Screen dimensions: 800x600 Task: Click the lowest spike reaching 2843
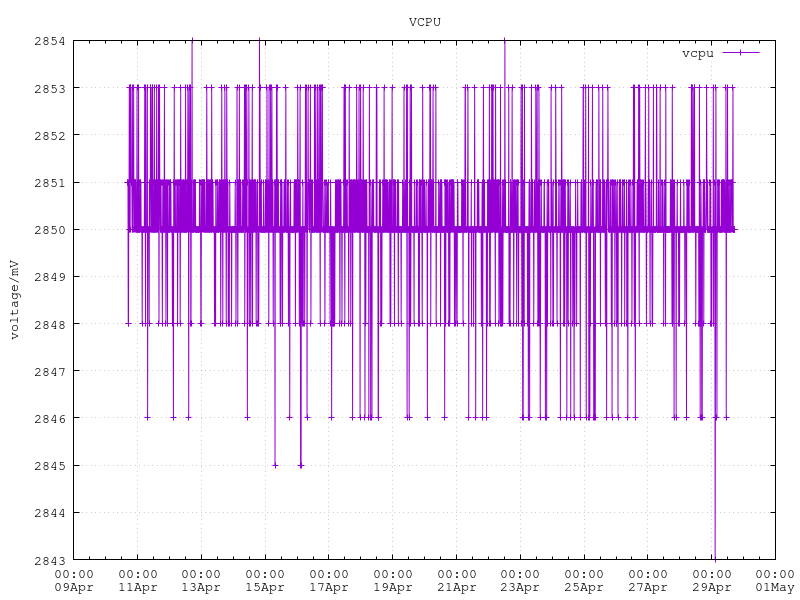tap(714, 558)
